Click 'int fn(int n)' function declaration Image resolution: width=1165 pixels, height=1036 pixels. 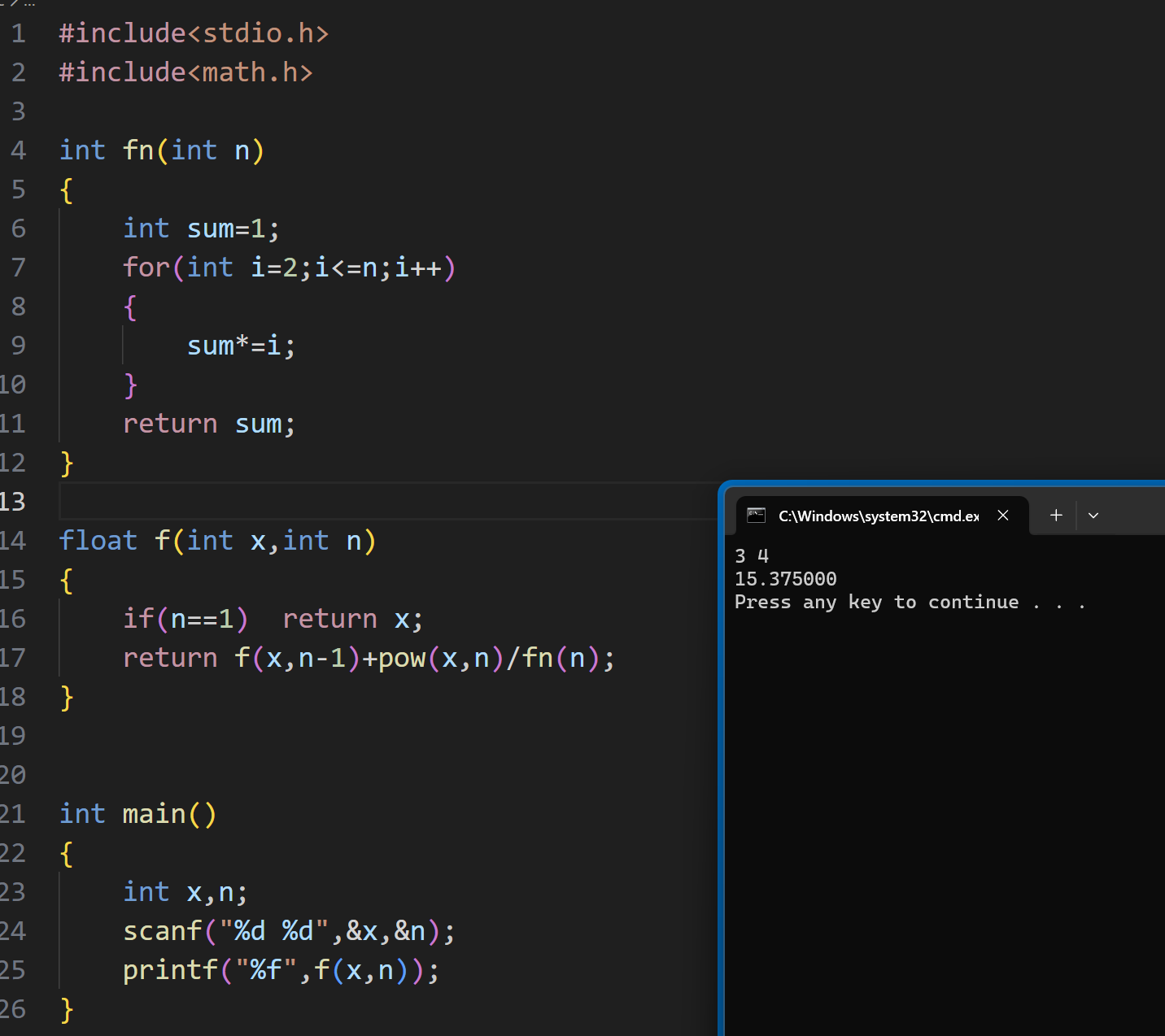click(161, 150)
